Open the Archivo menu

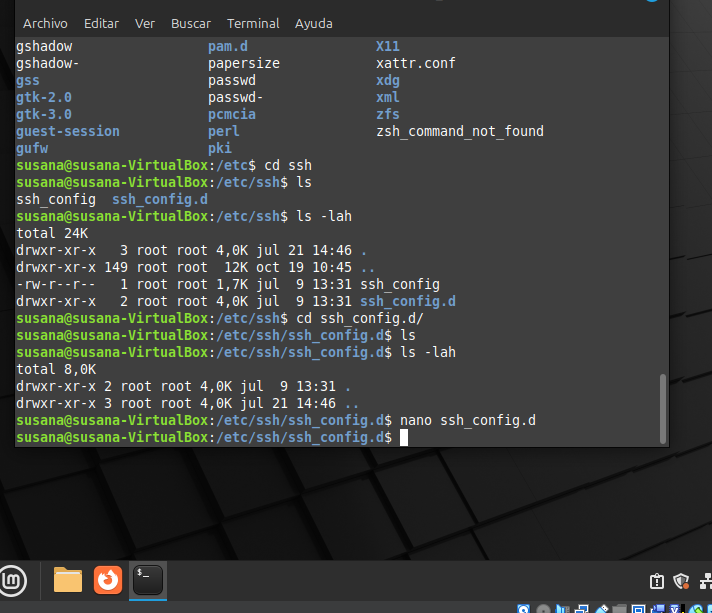(x=45, y=24)
